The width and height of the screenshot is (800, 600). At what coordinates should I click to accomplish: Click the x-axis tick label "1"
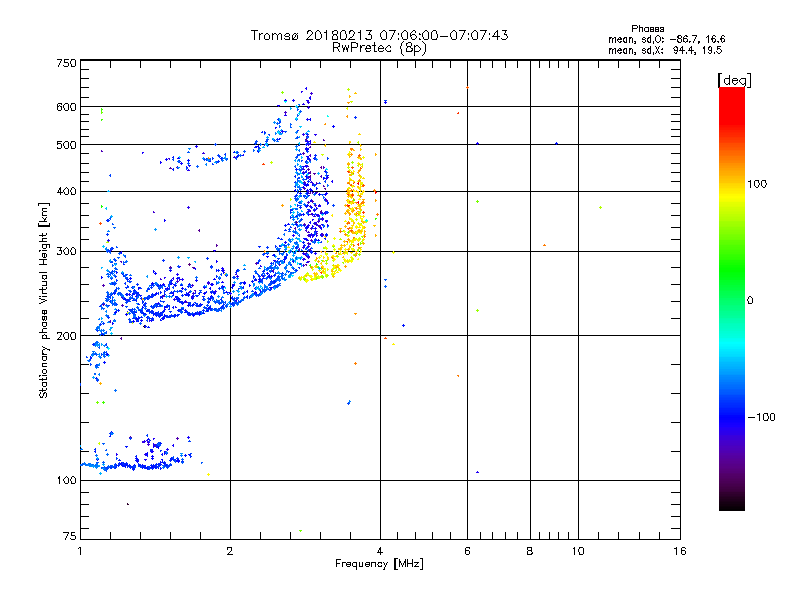[80, 552]
